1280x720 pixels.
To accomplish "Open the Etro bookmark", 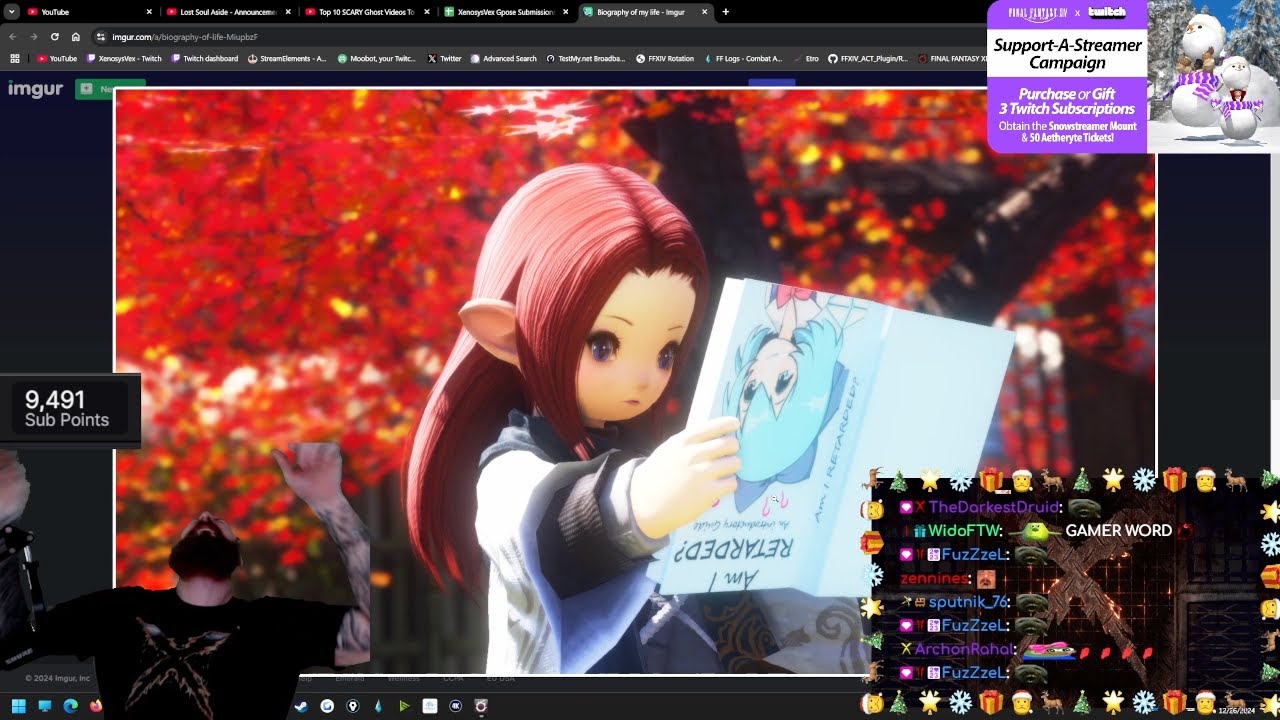I will pos(805,59).
